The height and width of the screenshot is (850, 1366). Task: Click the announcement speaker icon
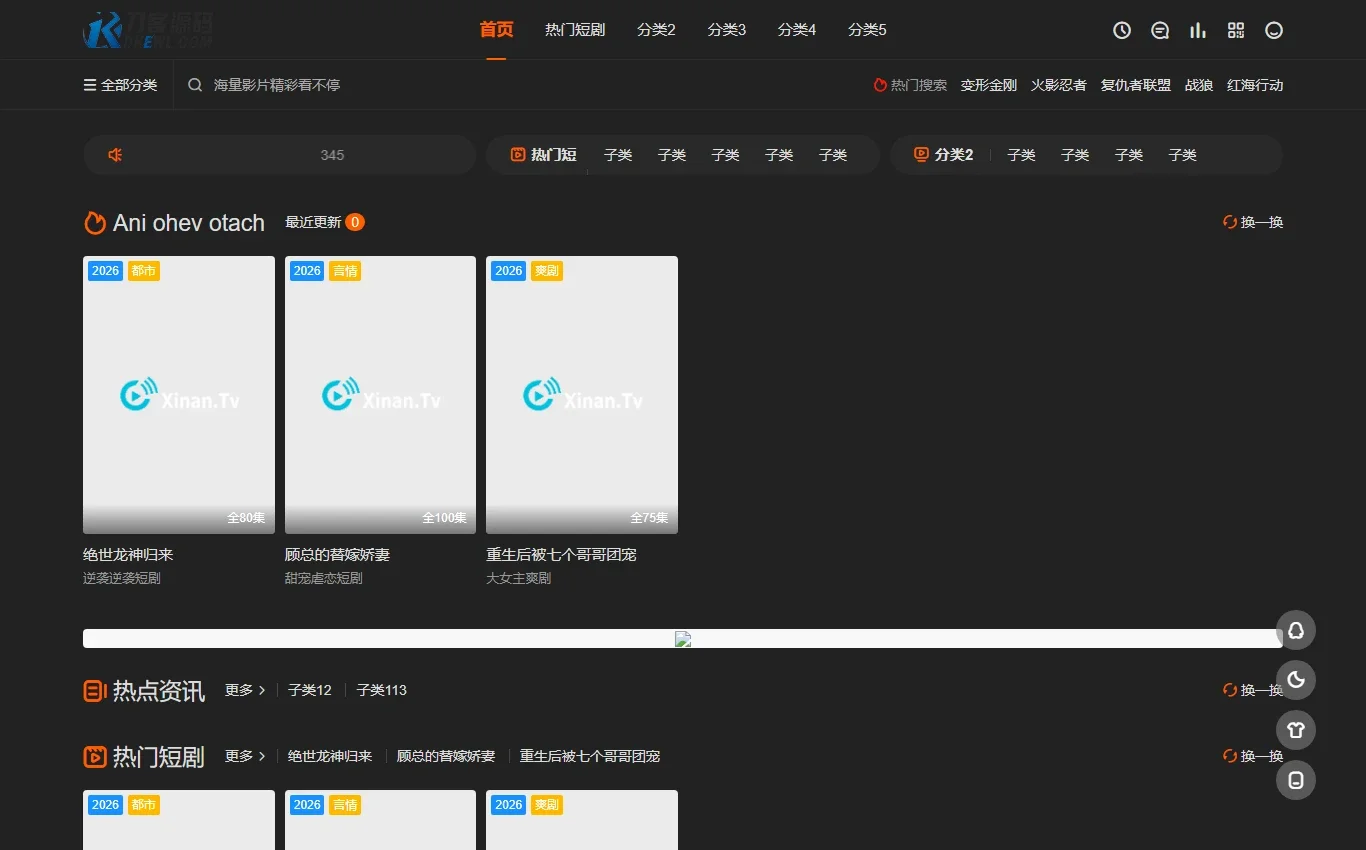(115, 155)
